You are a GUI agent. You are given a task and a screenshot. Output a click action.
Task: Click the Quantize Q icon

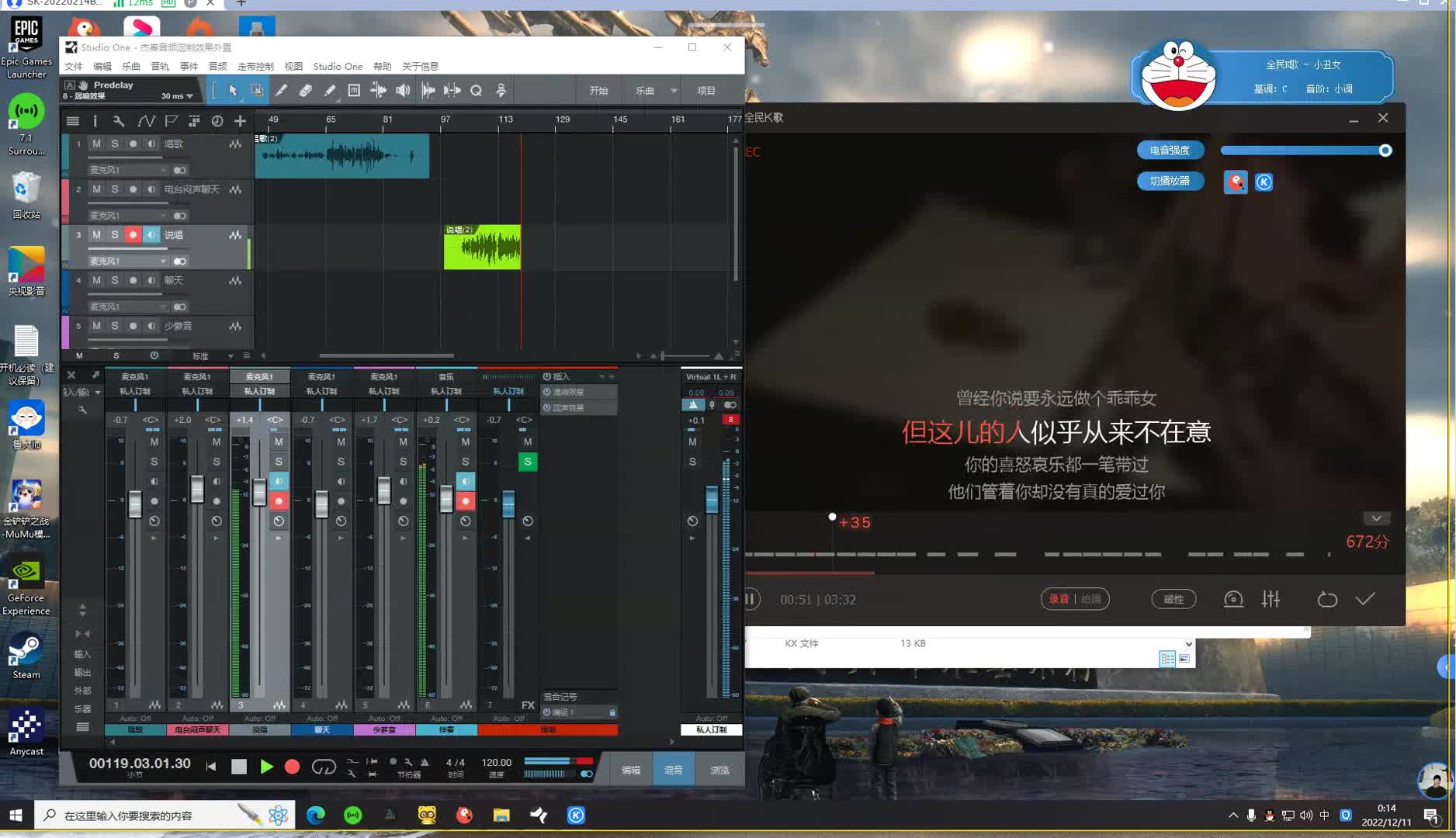point(476,91)
